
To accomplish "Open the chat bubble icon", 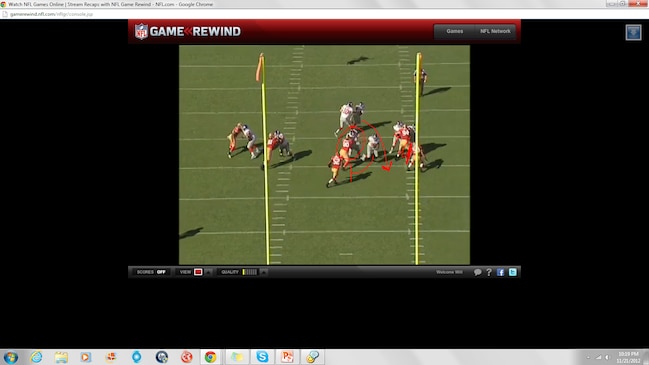I will 477,272.
